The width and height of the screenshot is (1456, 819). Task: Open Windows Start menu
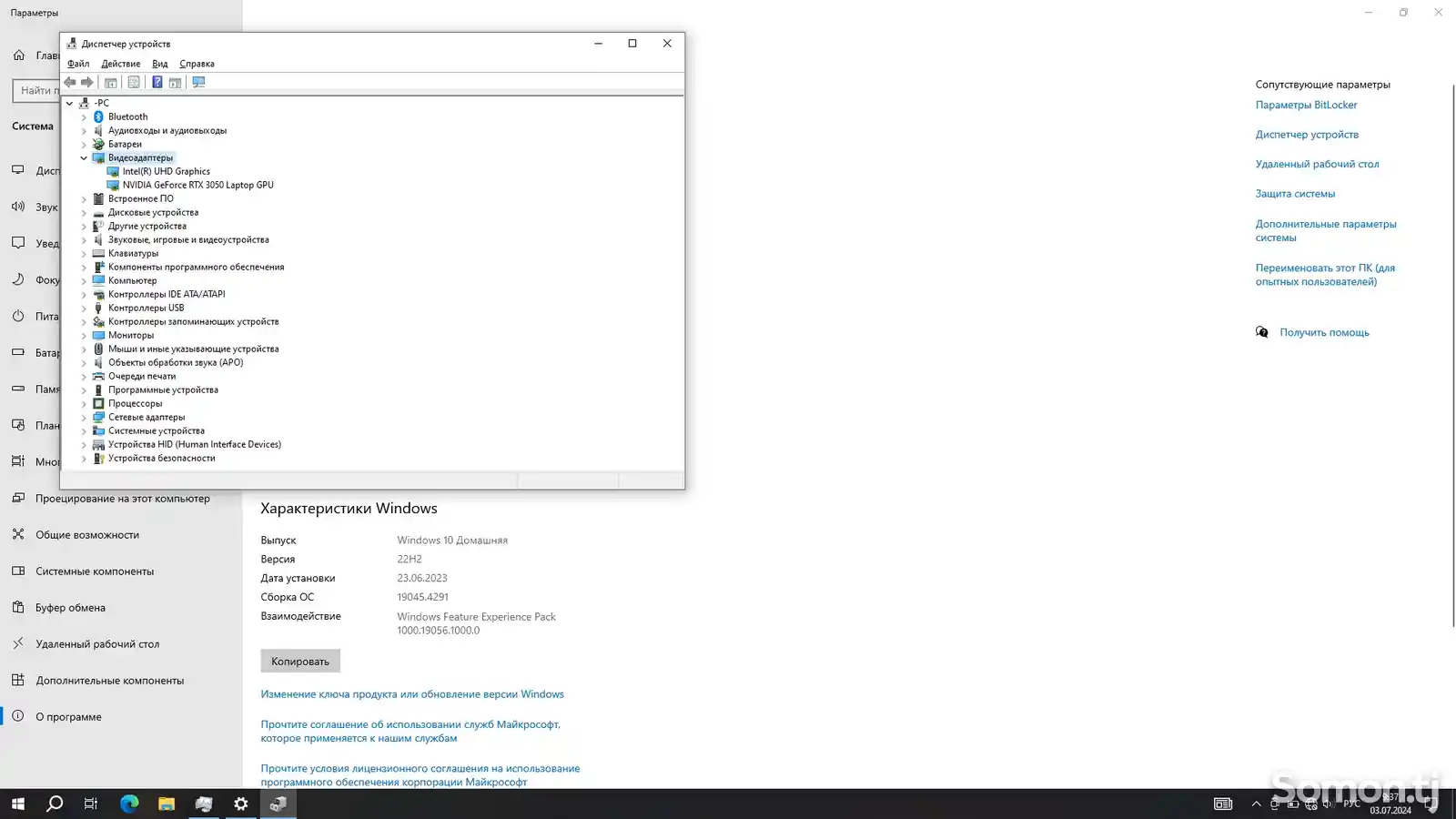click(x=18, y=804)
